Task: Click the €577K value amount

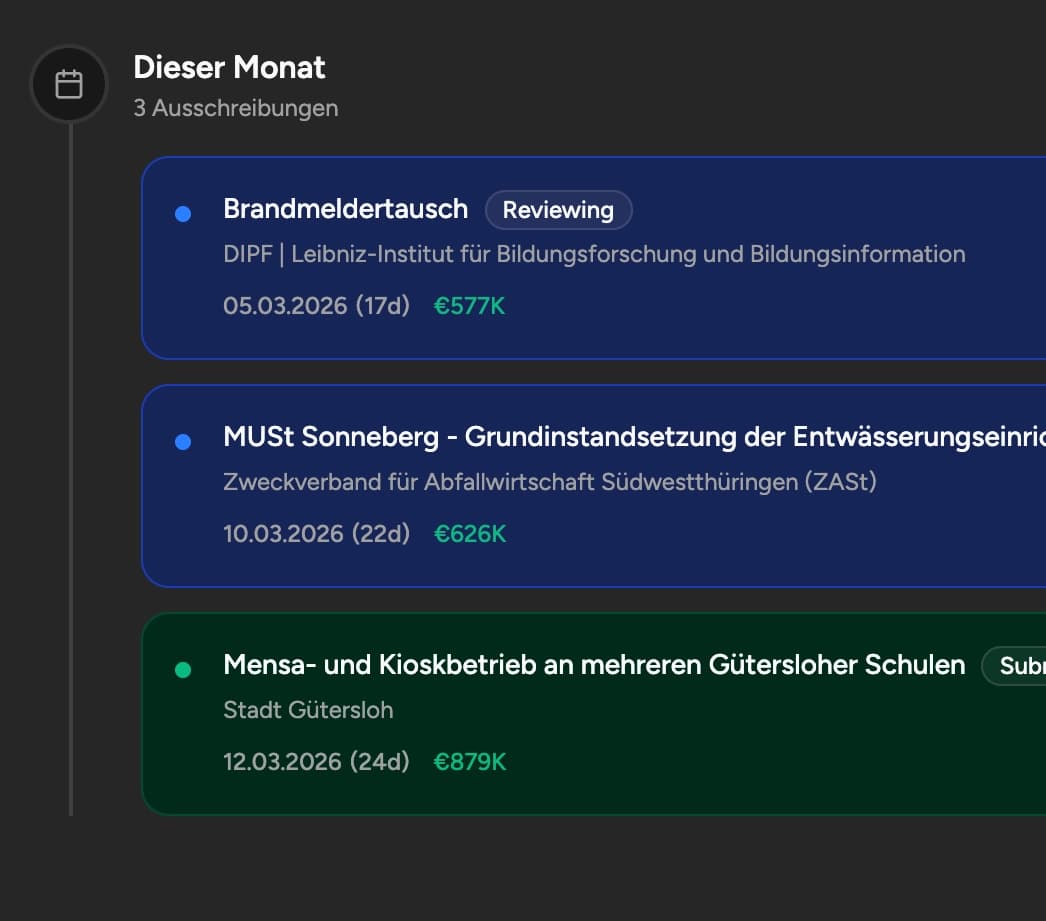Action: click(469, 305)
